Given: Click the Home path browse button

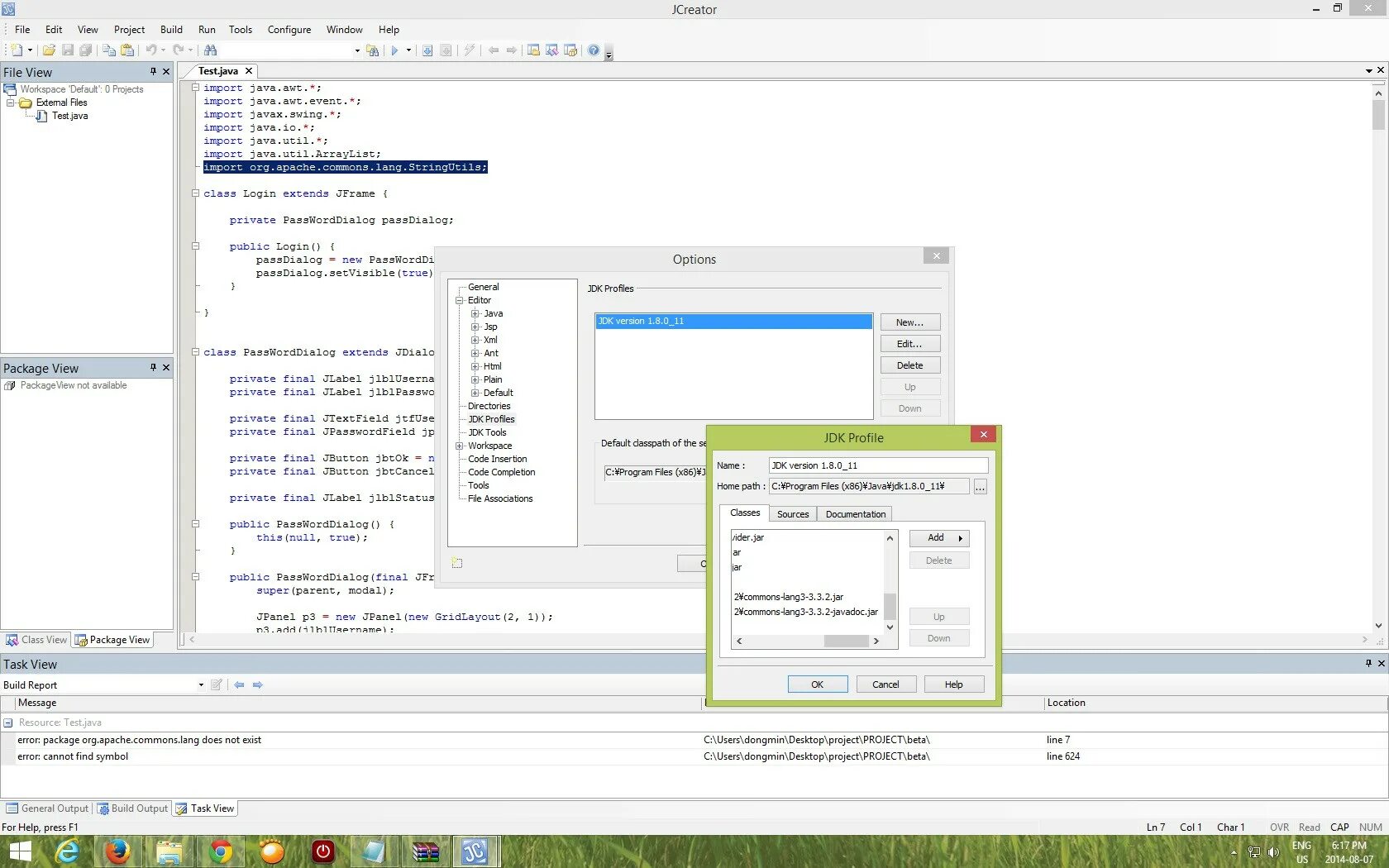Looking at the screenshot, I should [980, 487].
